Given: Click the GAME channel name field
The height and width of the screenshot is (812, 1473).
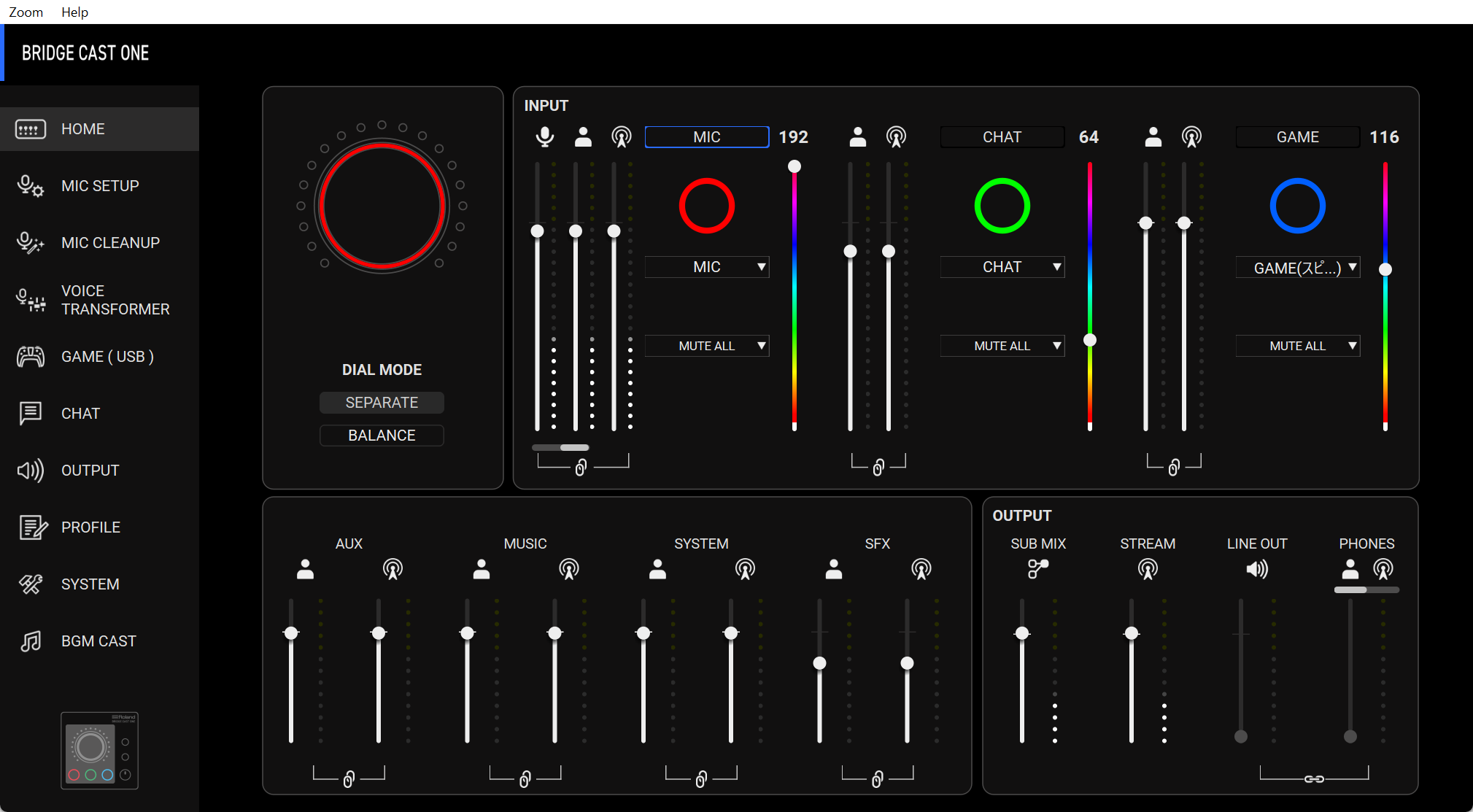Looking at the screenshot, I should (x=1298, y=137).
